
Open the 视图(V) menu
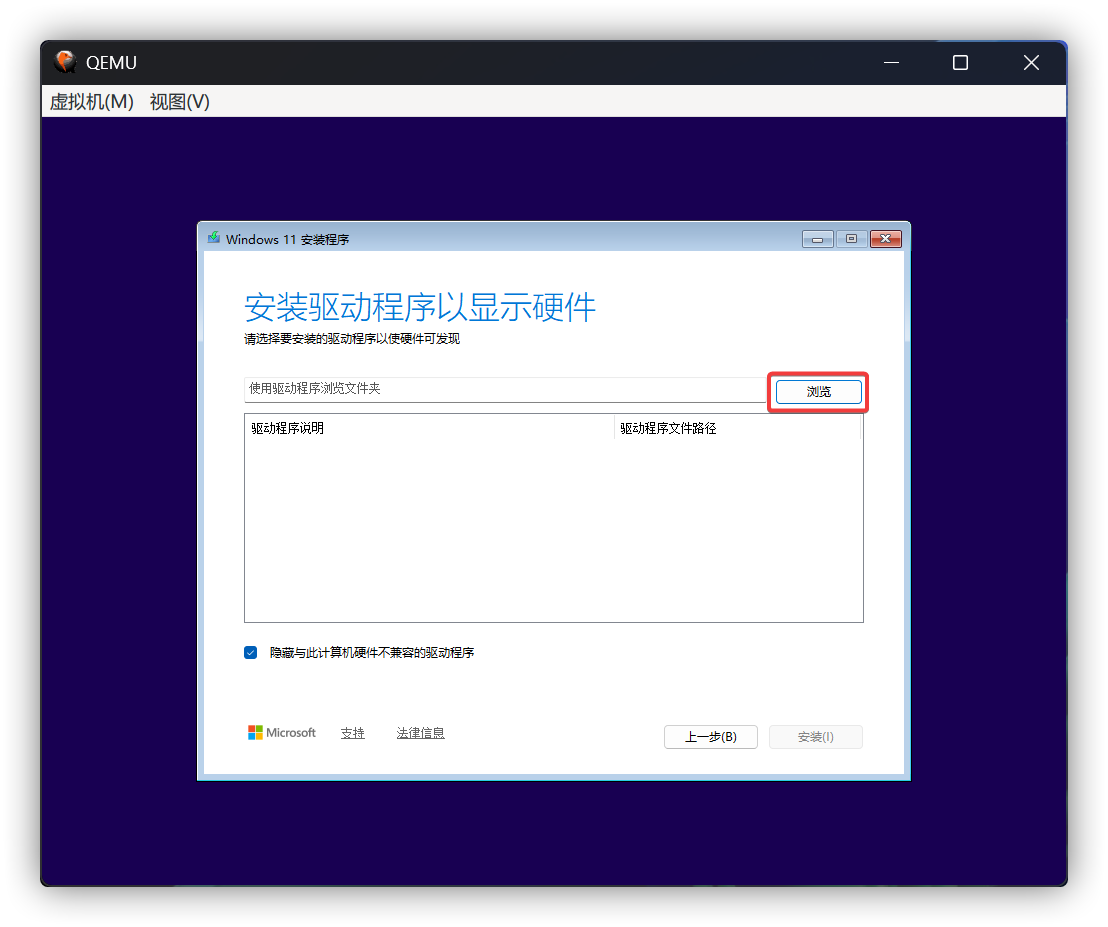179,102
